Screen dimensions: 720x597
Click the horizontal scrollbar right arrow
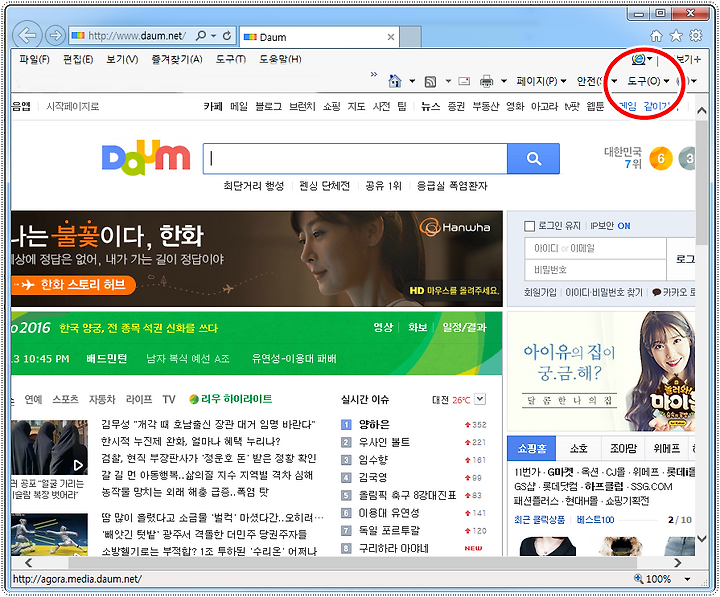pos(677,563)
